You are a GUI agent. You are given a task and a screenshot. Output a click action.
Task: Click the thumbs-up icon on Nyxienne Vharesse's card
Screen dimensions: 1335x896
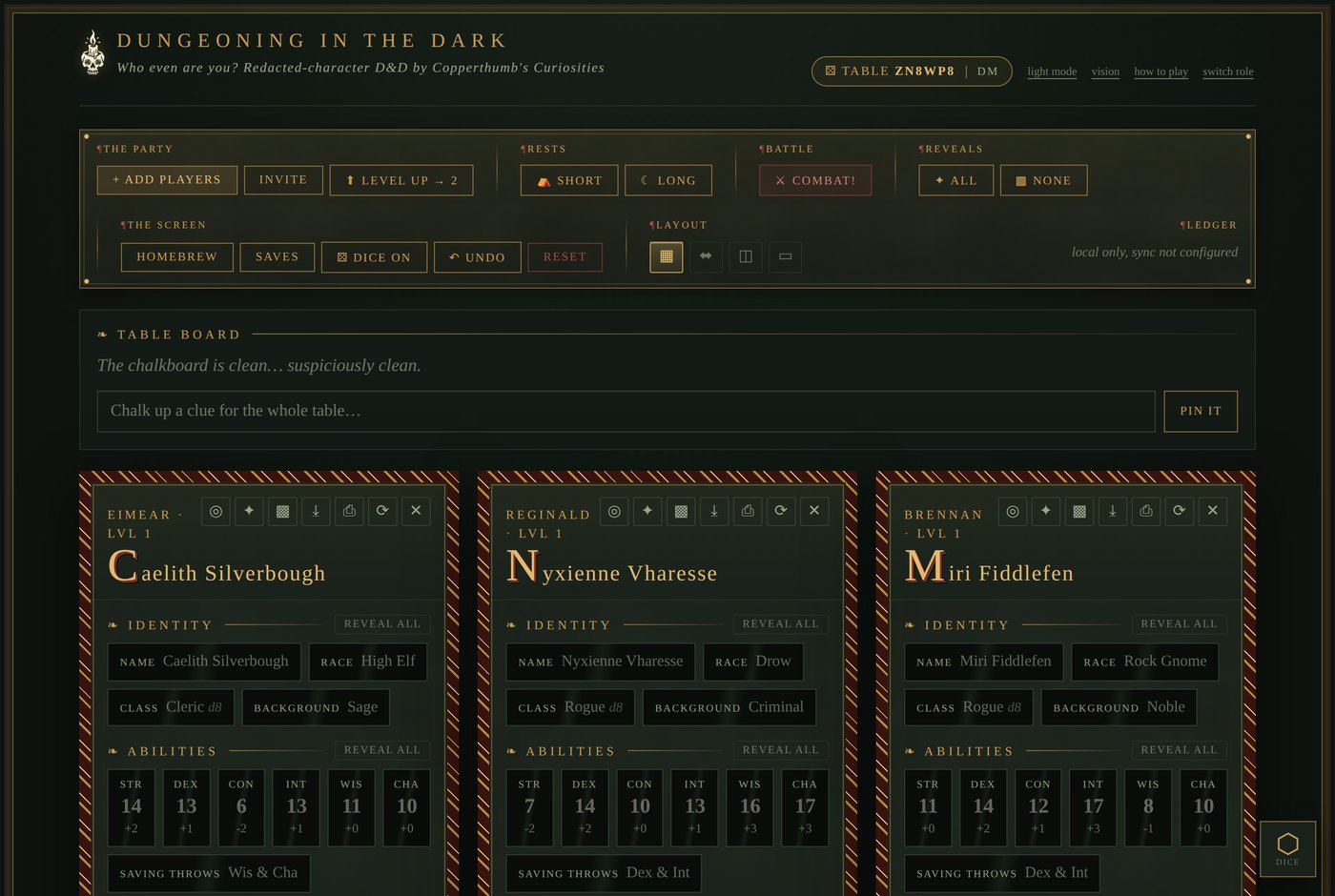tap(748, 511)
